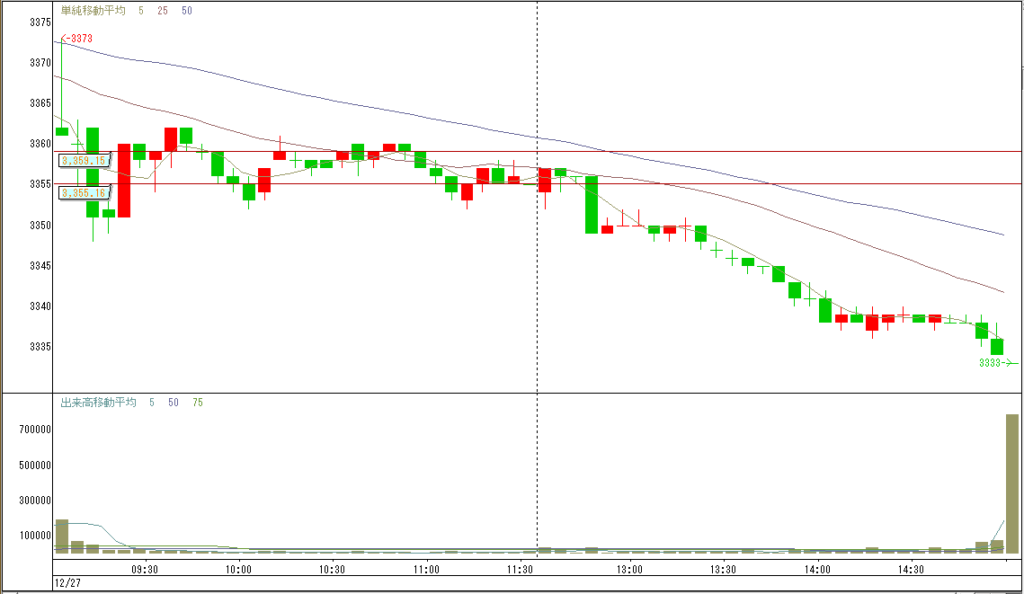Click the 10:00 time axis label
Screen dimensions: 1024x594
(238, 569)
